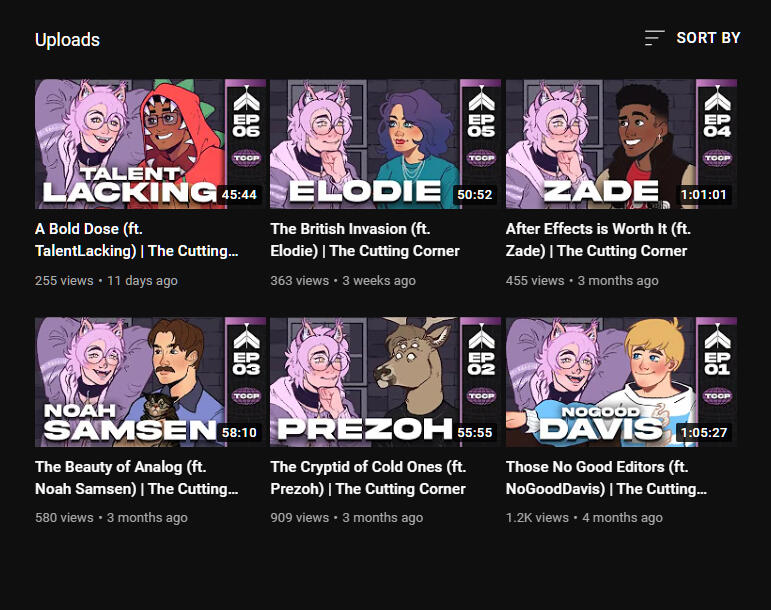Click the EP 01 TCCP logo badge

point(717,396)
